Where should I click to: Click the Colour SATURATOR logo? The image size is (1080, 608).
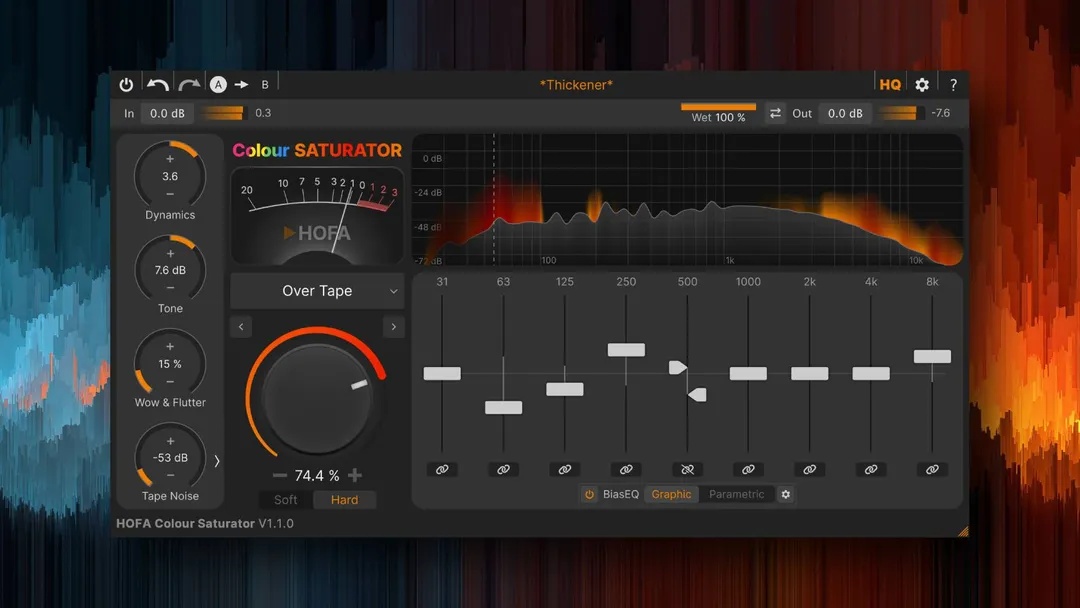click(x=317, y=150)
